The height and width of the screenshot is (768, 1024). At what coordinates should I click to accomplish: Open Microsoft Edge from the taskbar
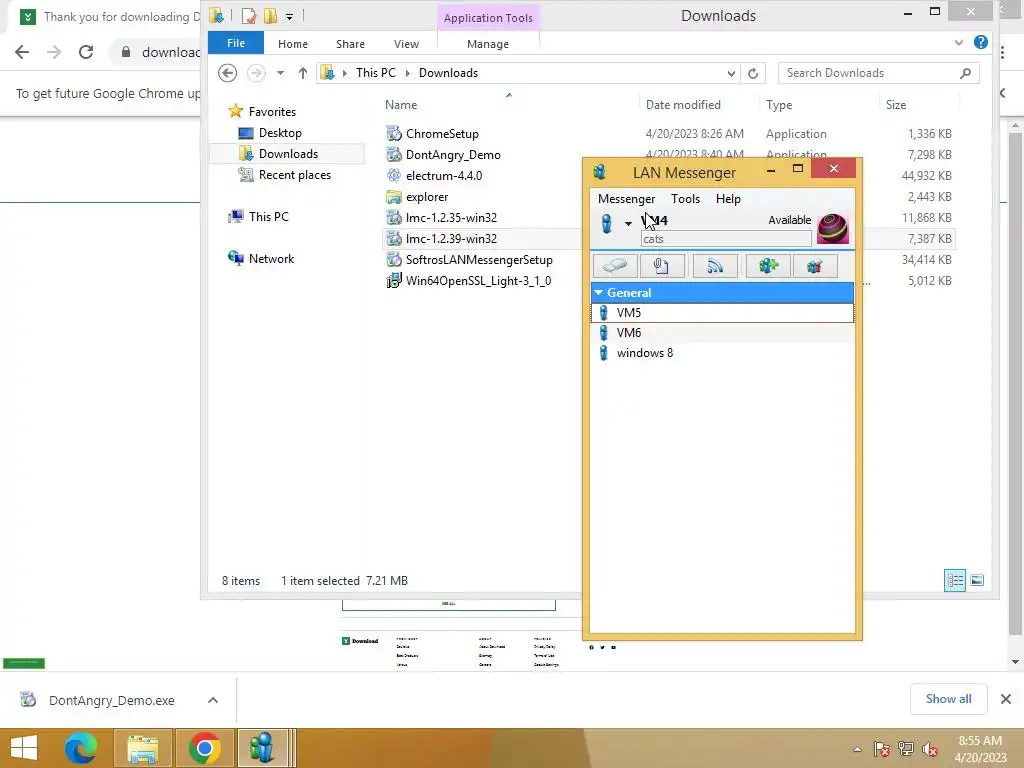[80, 748]
